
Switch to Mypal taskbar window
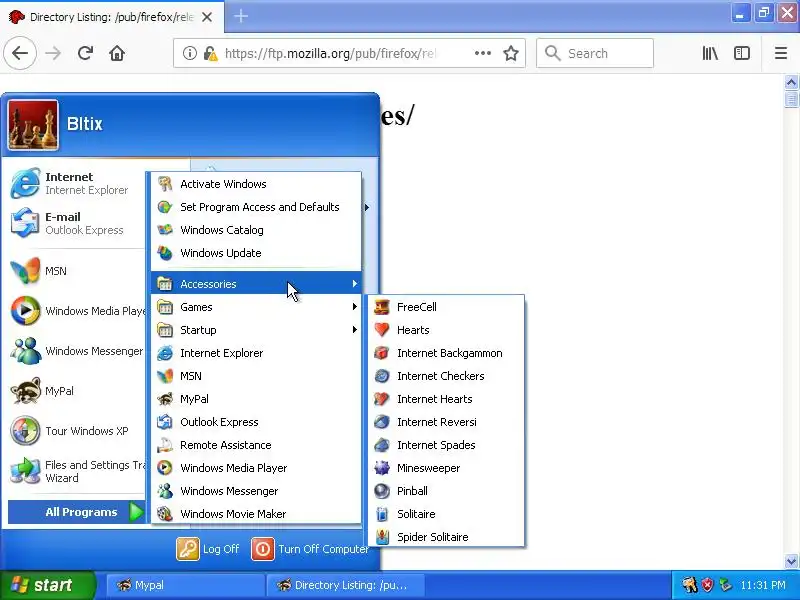click(186, 585)
